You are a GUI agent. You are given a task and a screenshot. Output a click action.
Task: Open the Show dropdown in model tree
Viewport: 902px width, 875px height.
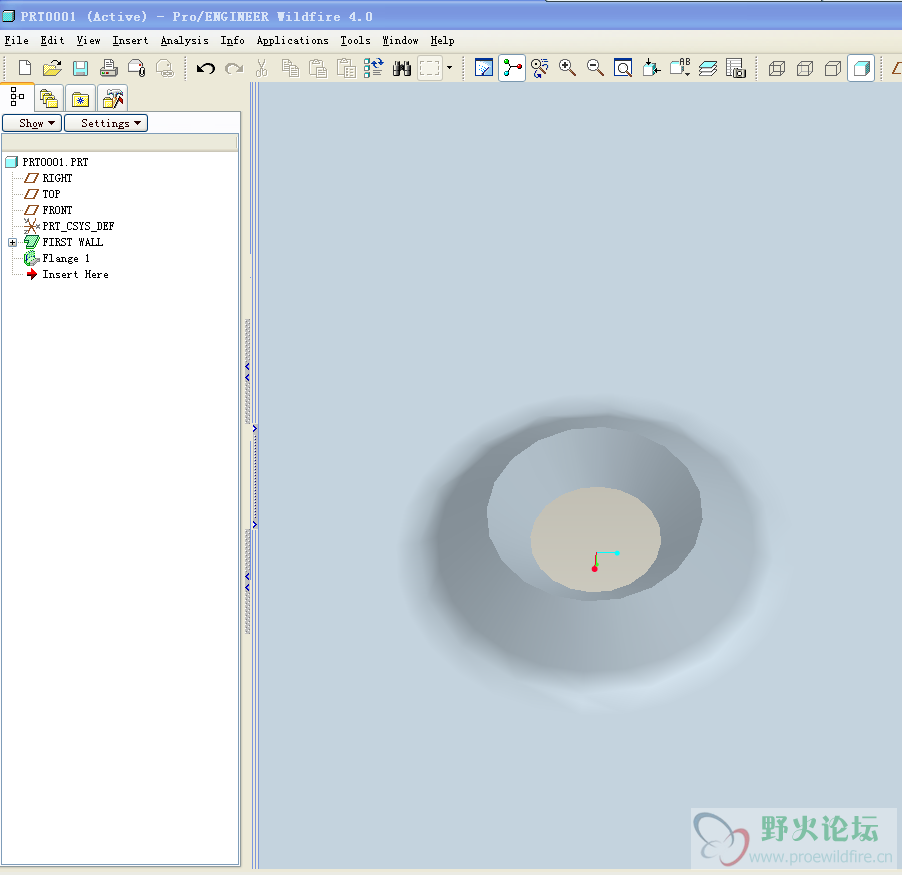pyautogui.click(x=32, y=123)
